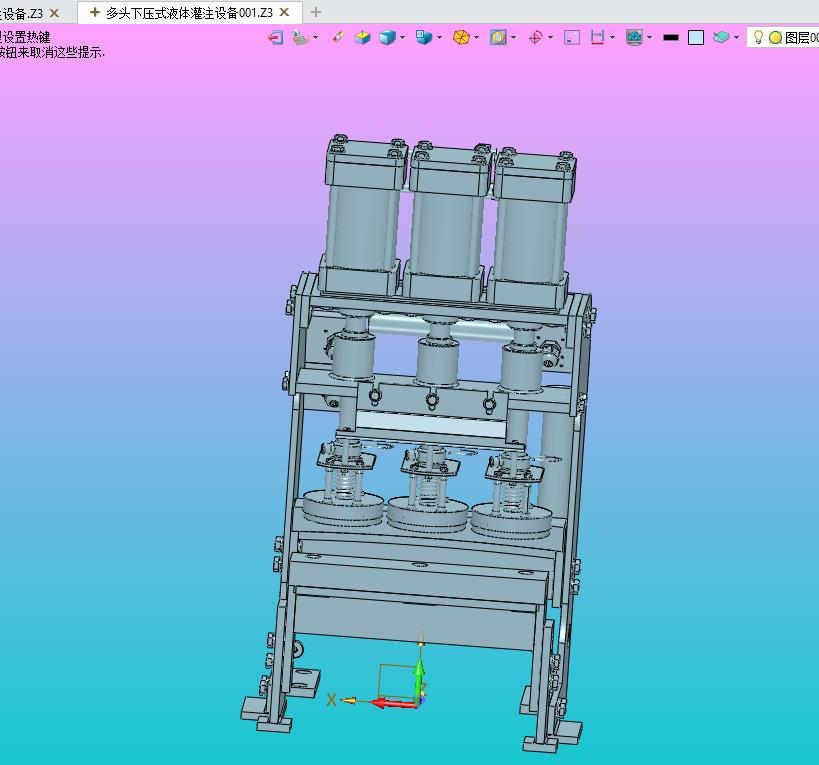Open the dimension measure dropdown arrow
Image resolution: width=819 pixels, height=765 pixels.
coord(612,38)
